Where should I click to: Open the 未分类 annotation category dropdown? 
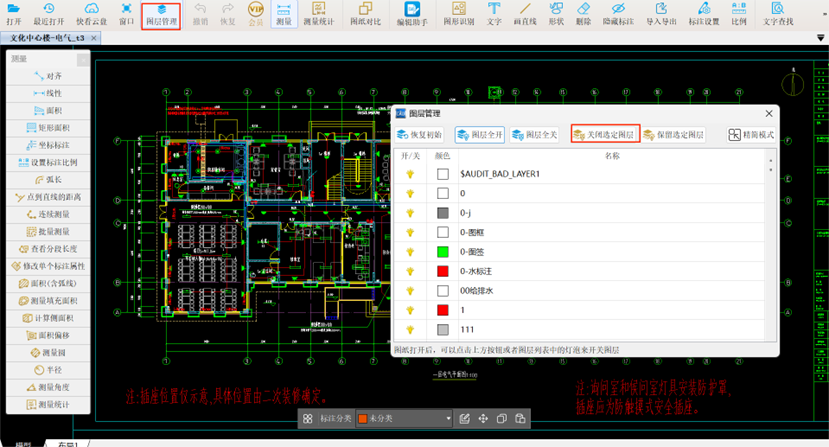[404, 418]
